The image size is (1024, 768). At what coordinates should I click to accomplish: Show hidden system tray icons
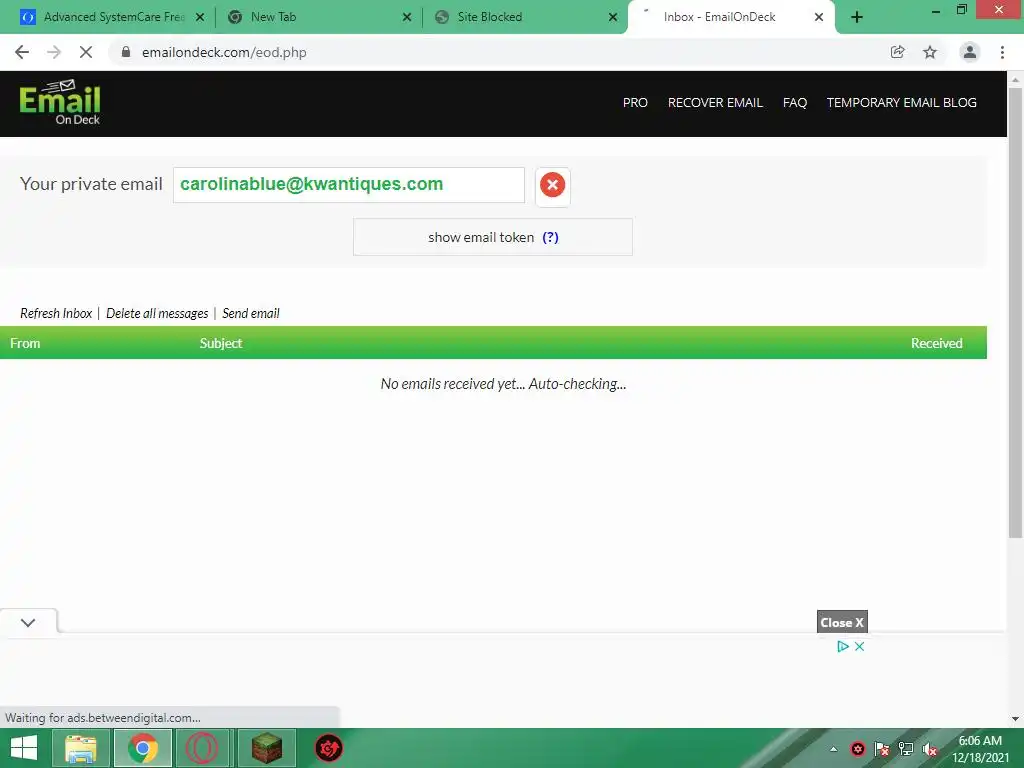coord(833,749)
